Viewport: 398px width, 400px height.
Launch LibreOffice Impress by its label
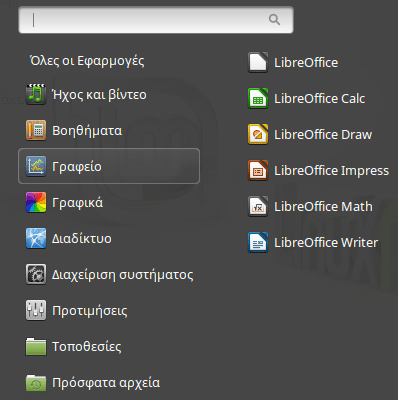tap(331, 171)
